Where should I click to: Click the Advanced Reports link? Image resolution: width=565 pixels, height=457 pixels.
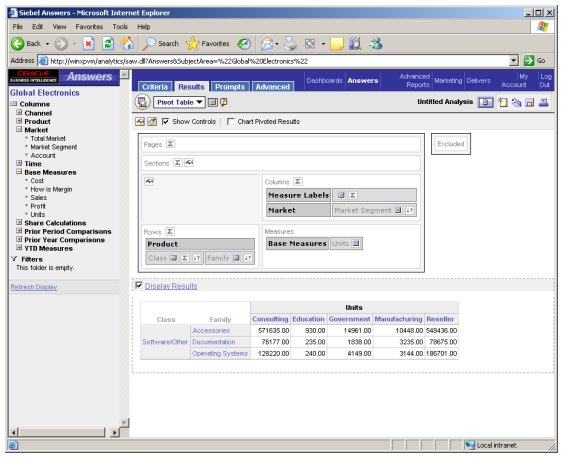click(x=414, y=80)
